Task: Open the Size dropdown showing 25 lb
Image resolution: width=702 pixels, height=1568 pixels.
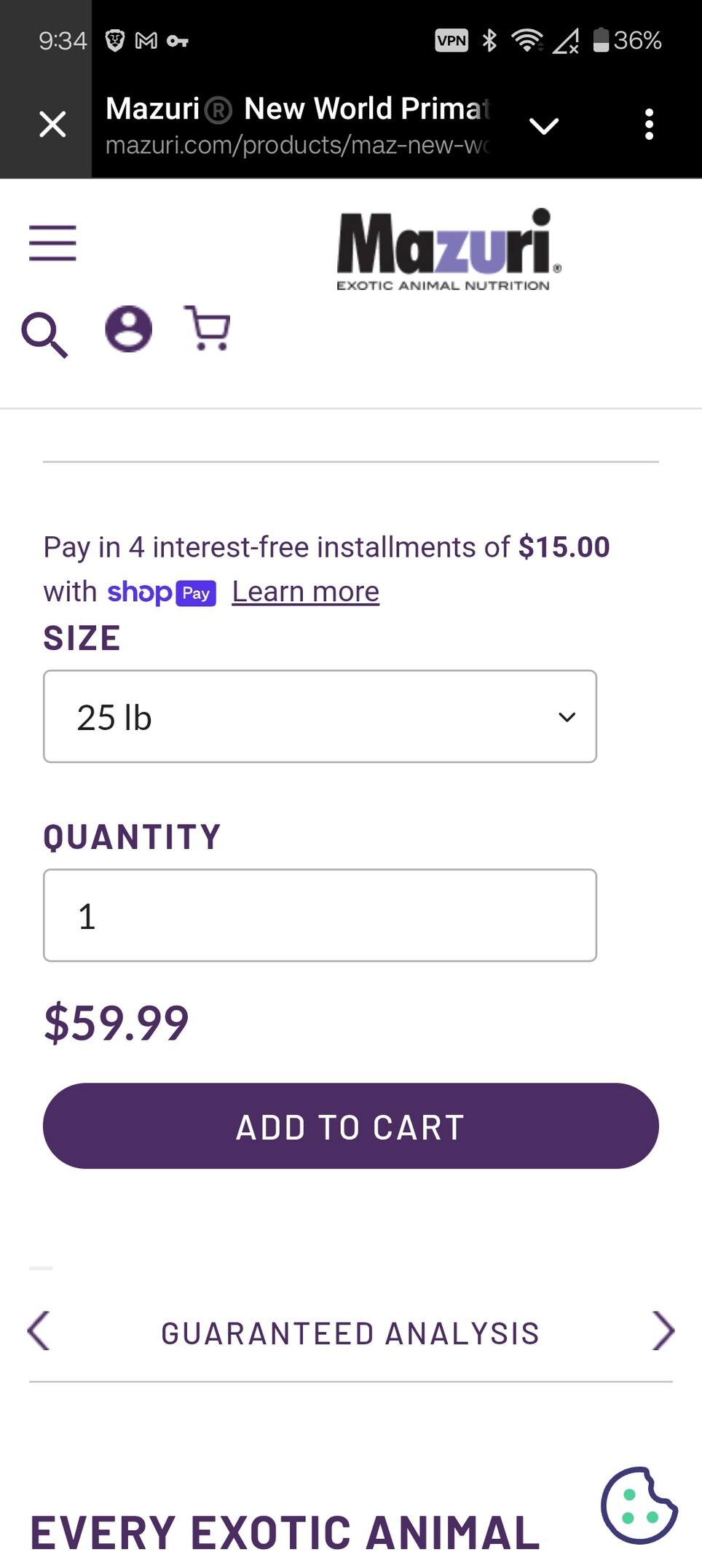Action: [x=320, y=716]
